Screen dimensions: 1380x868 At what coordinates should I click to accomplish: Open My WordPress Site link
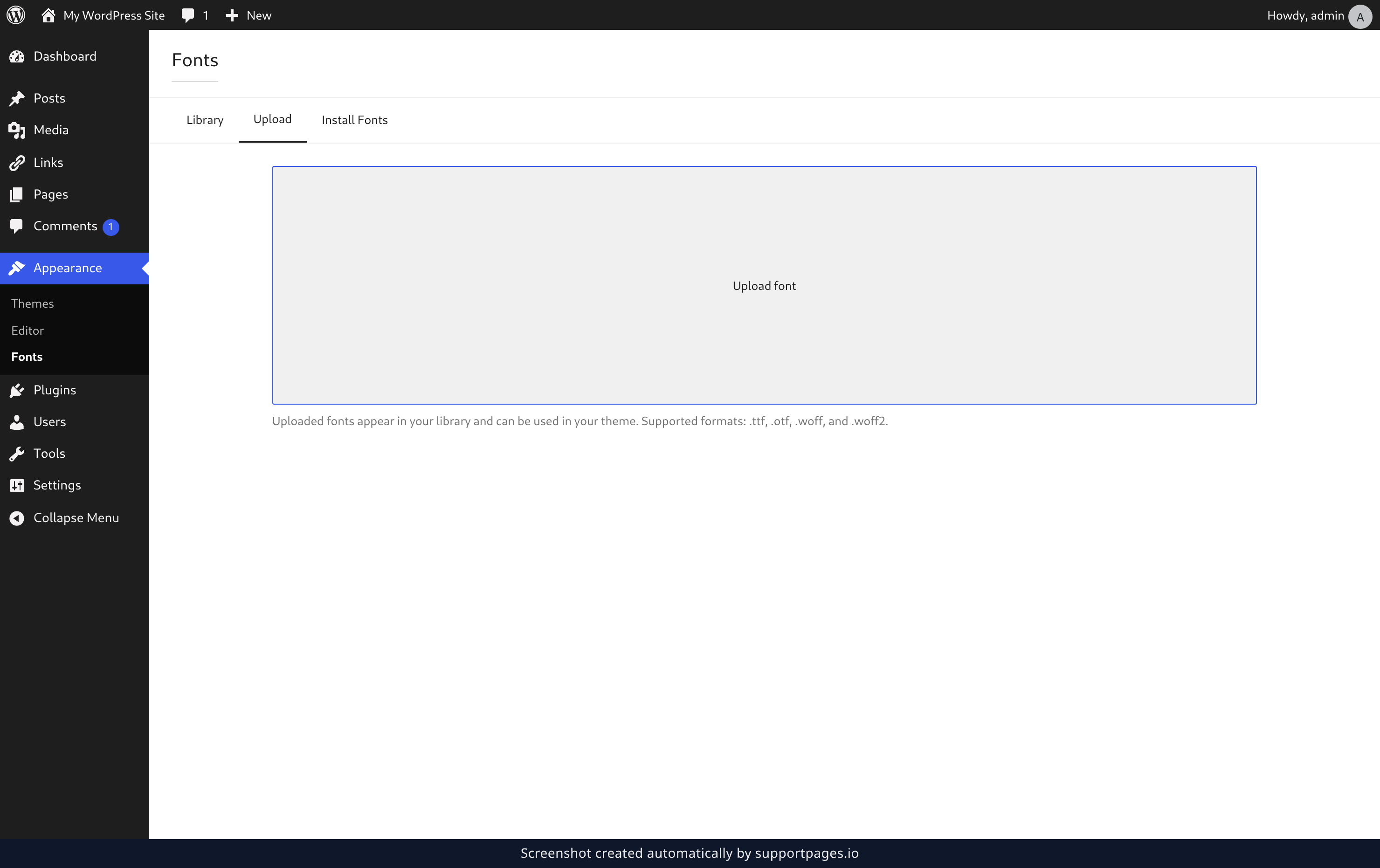pyautogui.click(x=113, y=15)
